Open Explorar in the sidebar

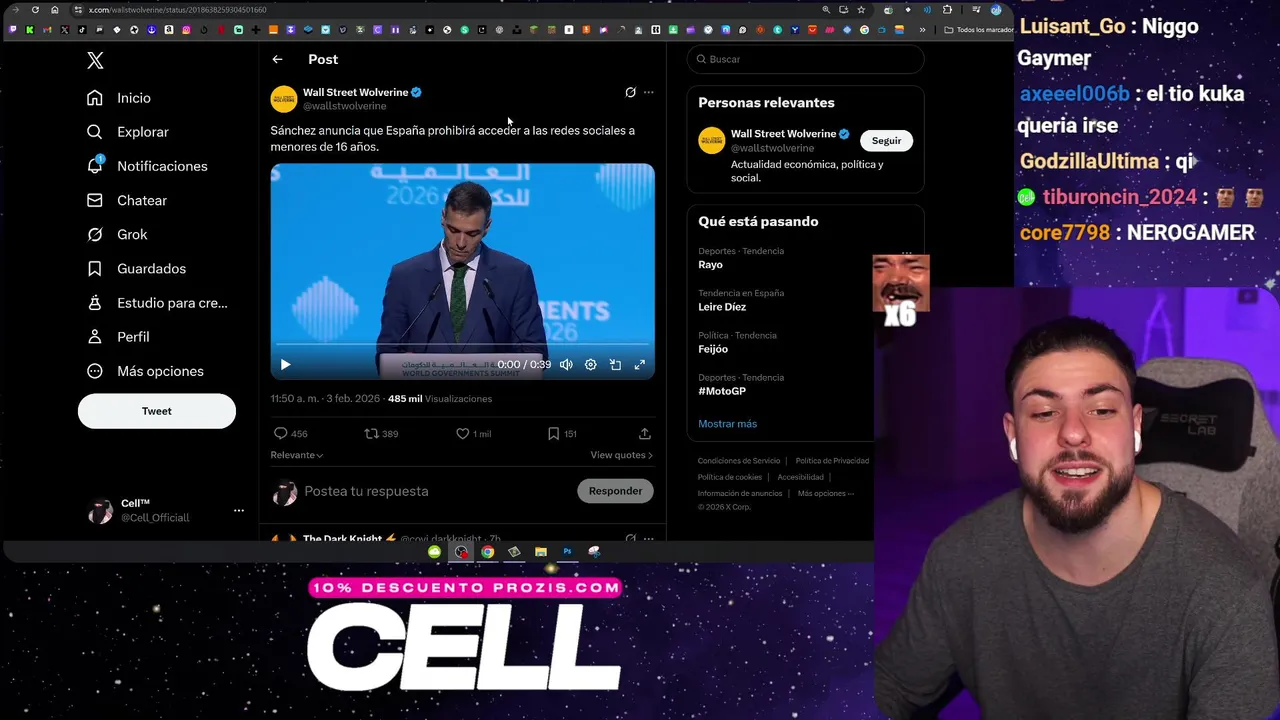[128, 132]
